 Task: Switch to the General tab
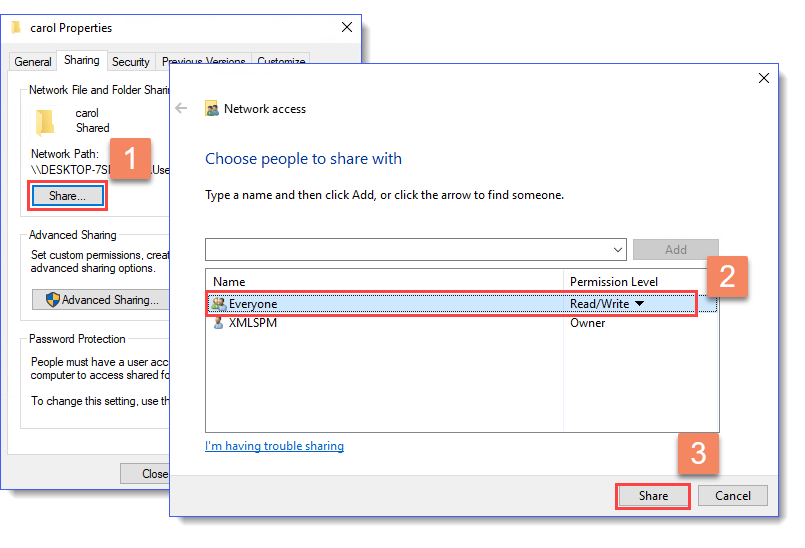[33, 62]
